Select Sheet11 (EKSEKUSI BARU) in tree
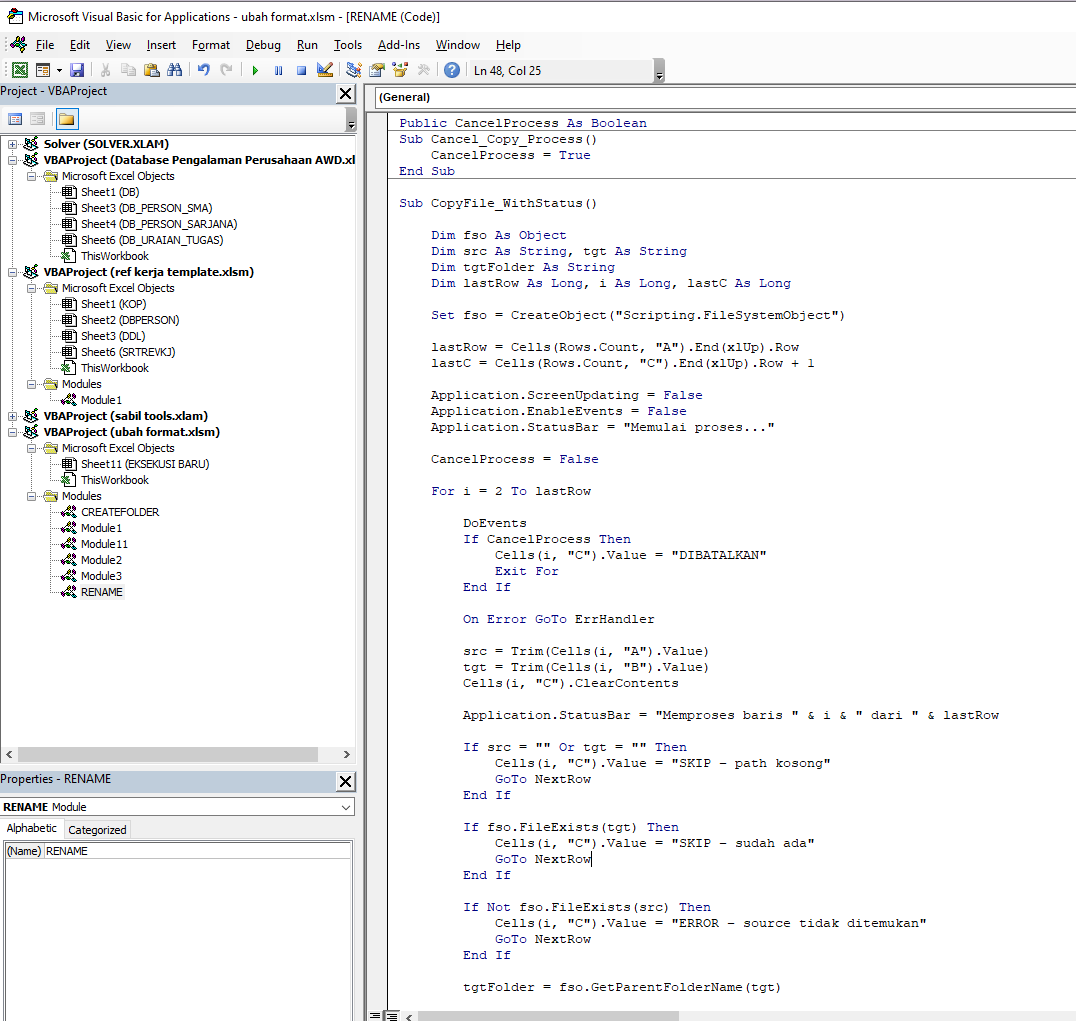Viewport: 1076px width, 1021px height. [x=145, y=464]
